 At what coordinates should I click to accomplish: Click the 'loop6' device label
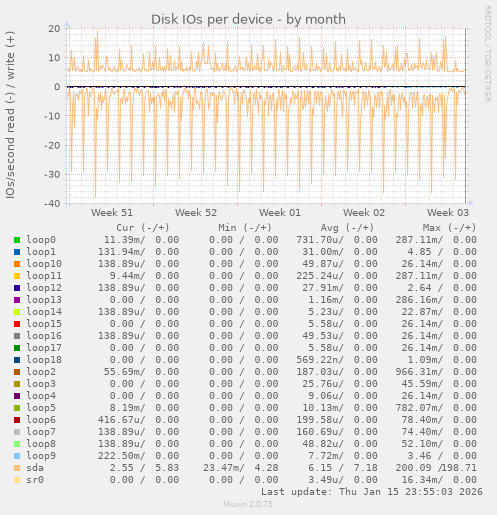pyautogui.click(x=41, y=420)
